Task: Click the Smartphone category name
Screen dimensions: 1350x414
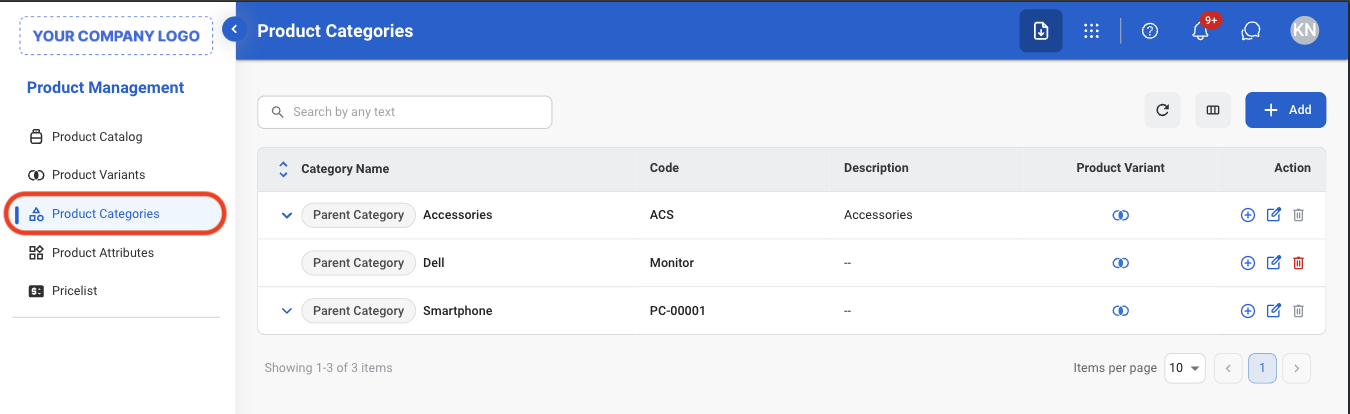Action: [458, 311]
